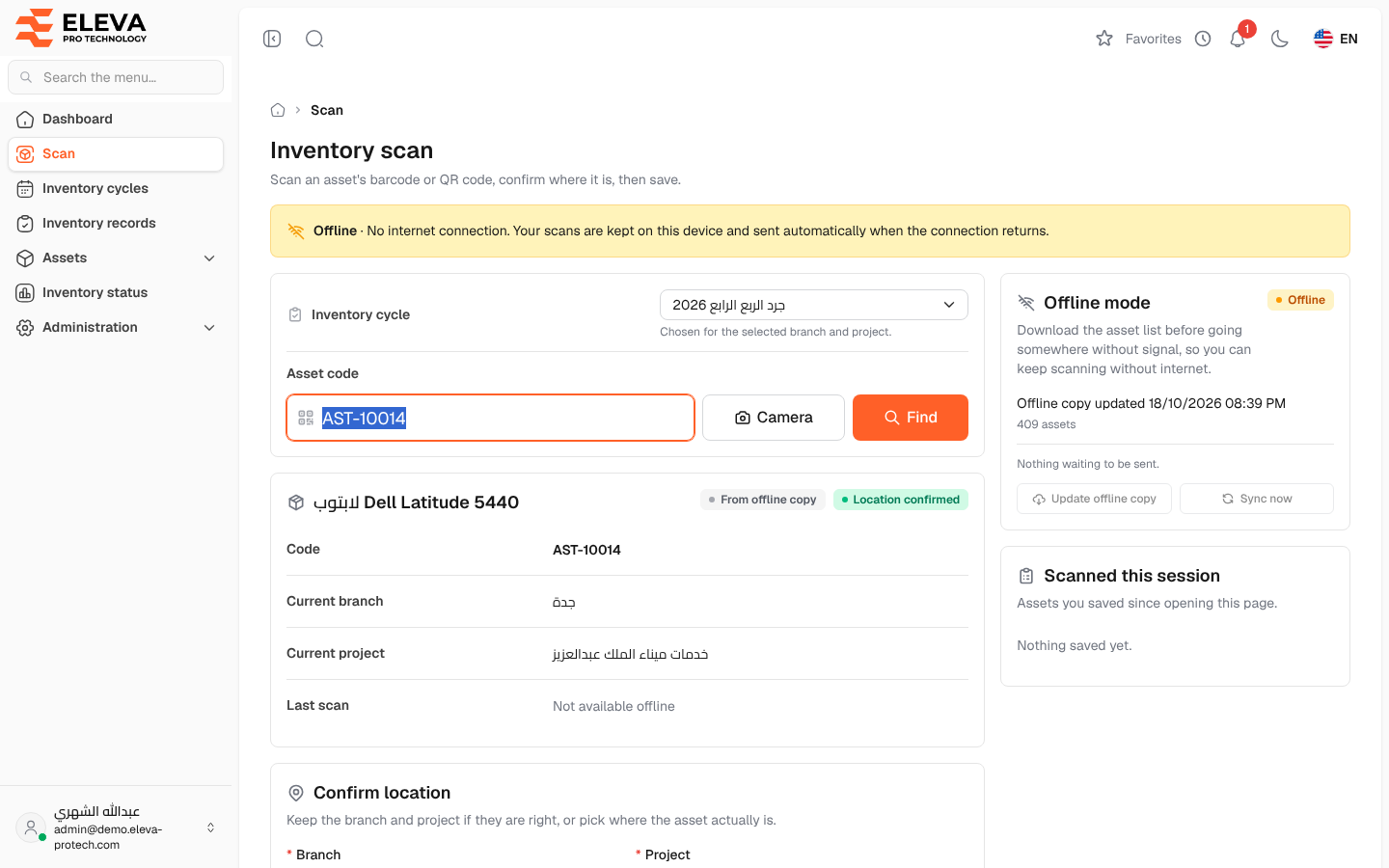Open the EN language selector

point(1336,39)
